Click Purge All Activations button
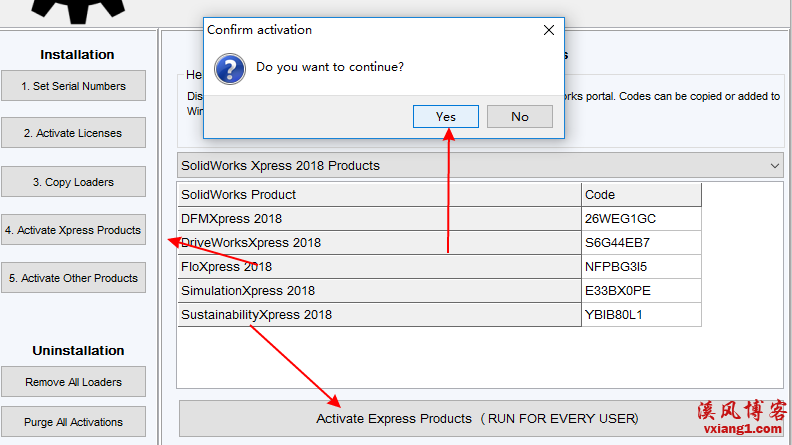Viewport: 792px width, 445px height. [x=73, y=422]
